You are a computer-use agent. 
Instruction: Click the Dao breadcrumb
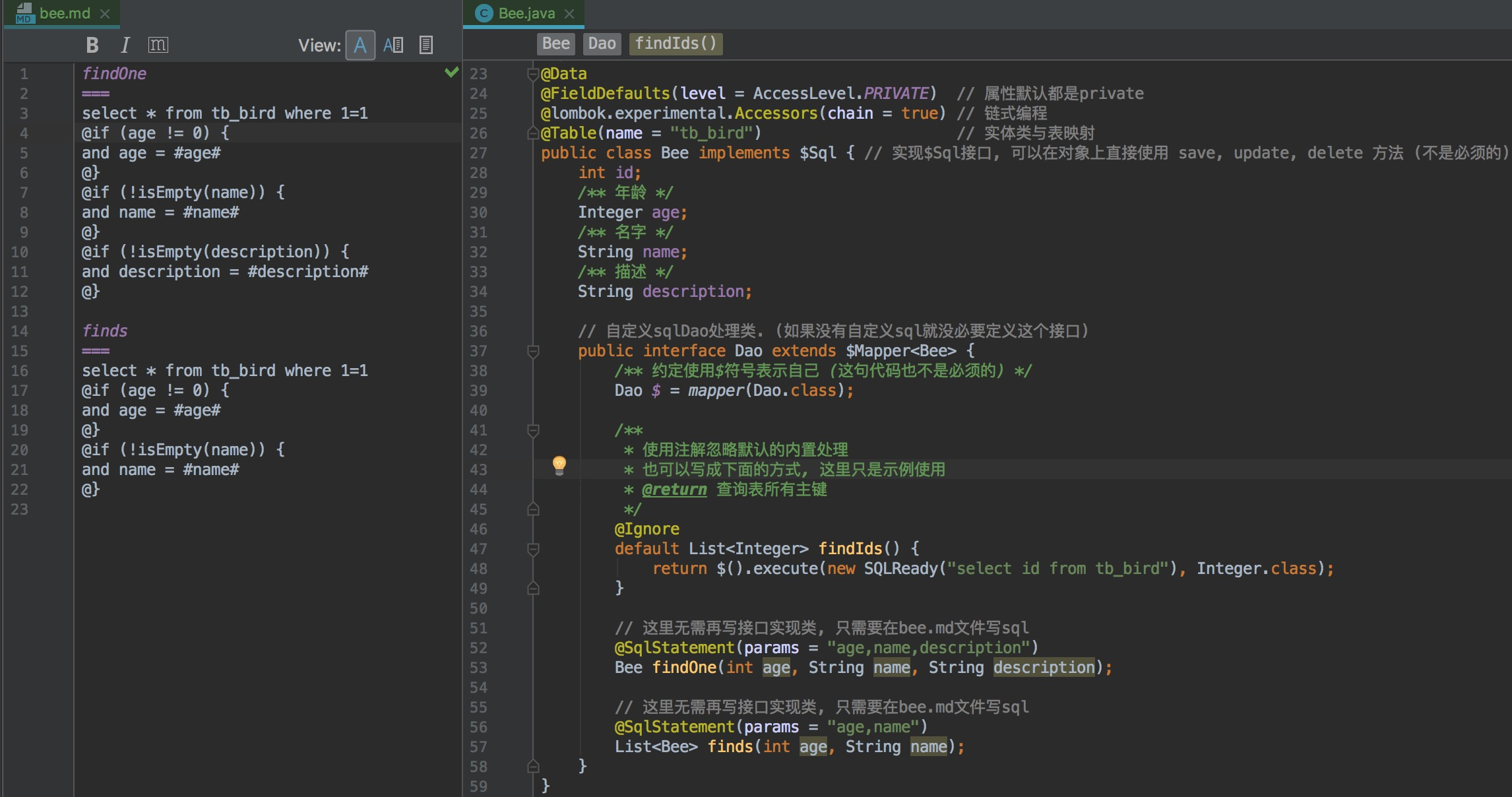(x=602, y=44)
